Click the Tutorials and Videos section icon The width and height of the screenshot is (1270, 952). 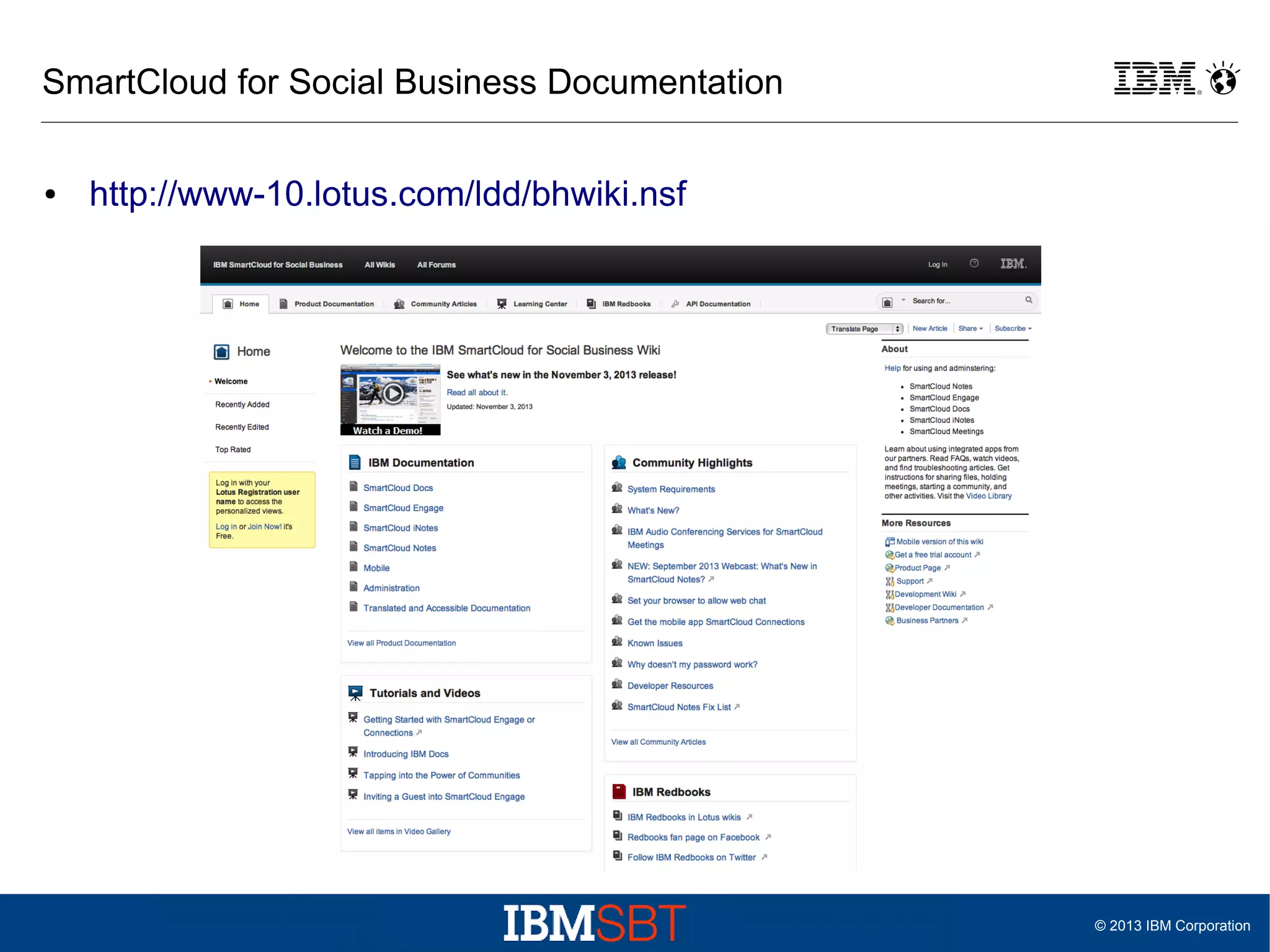pyautogui.click(x=355, y=693)
